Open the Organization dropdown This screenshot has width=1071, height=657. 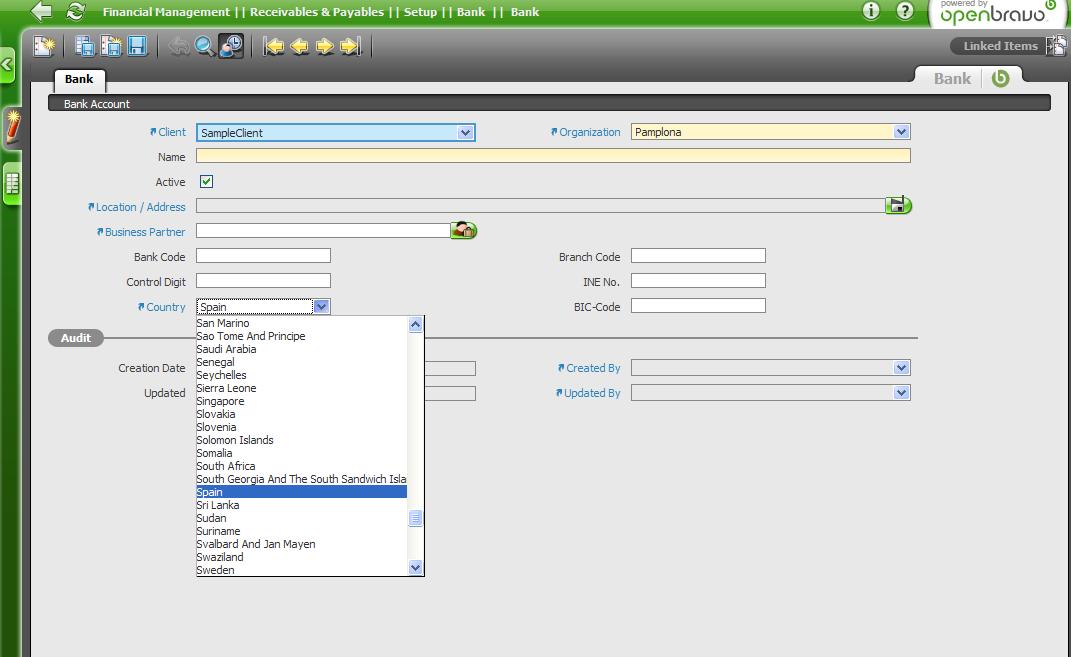901,132
